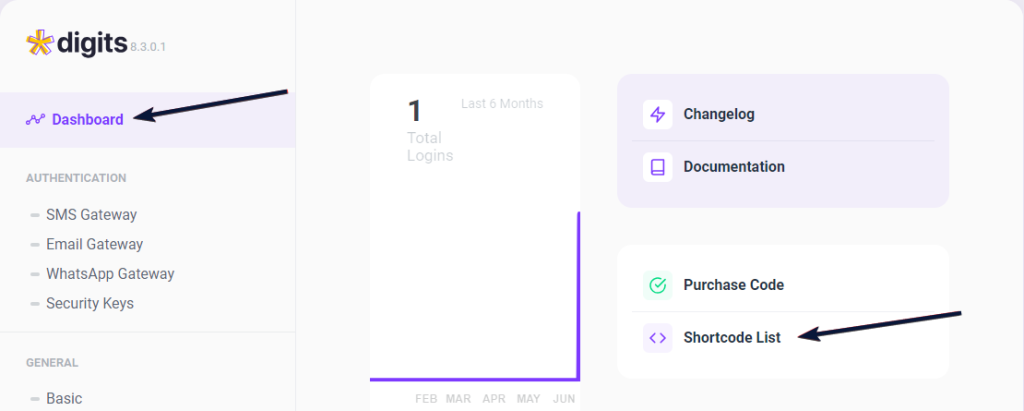Open SMS Gateway settings
The image size is (1024, 411).
91,214
